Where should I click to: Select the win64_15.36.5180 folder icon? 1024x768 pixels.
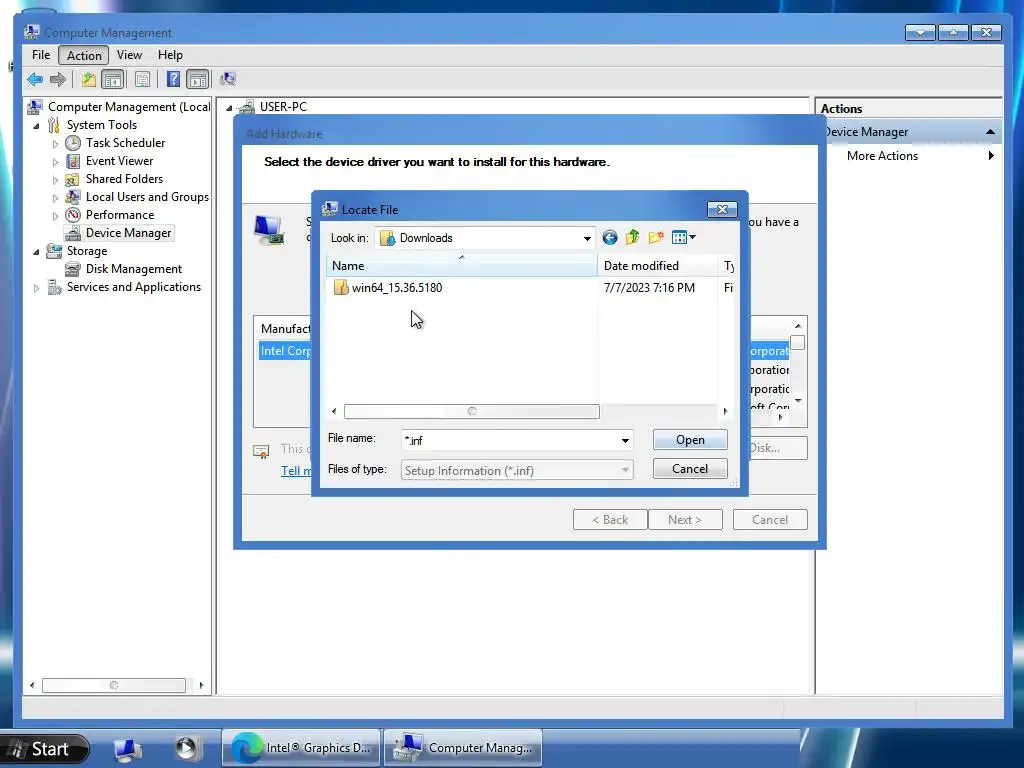tap(341, 287)
